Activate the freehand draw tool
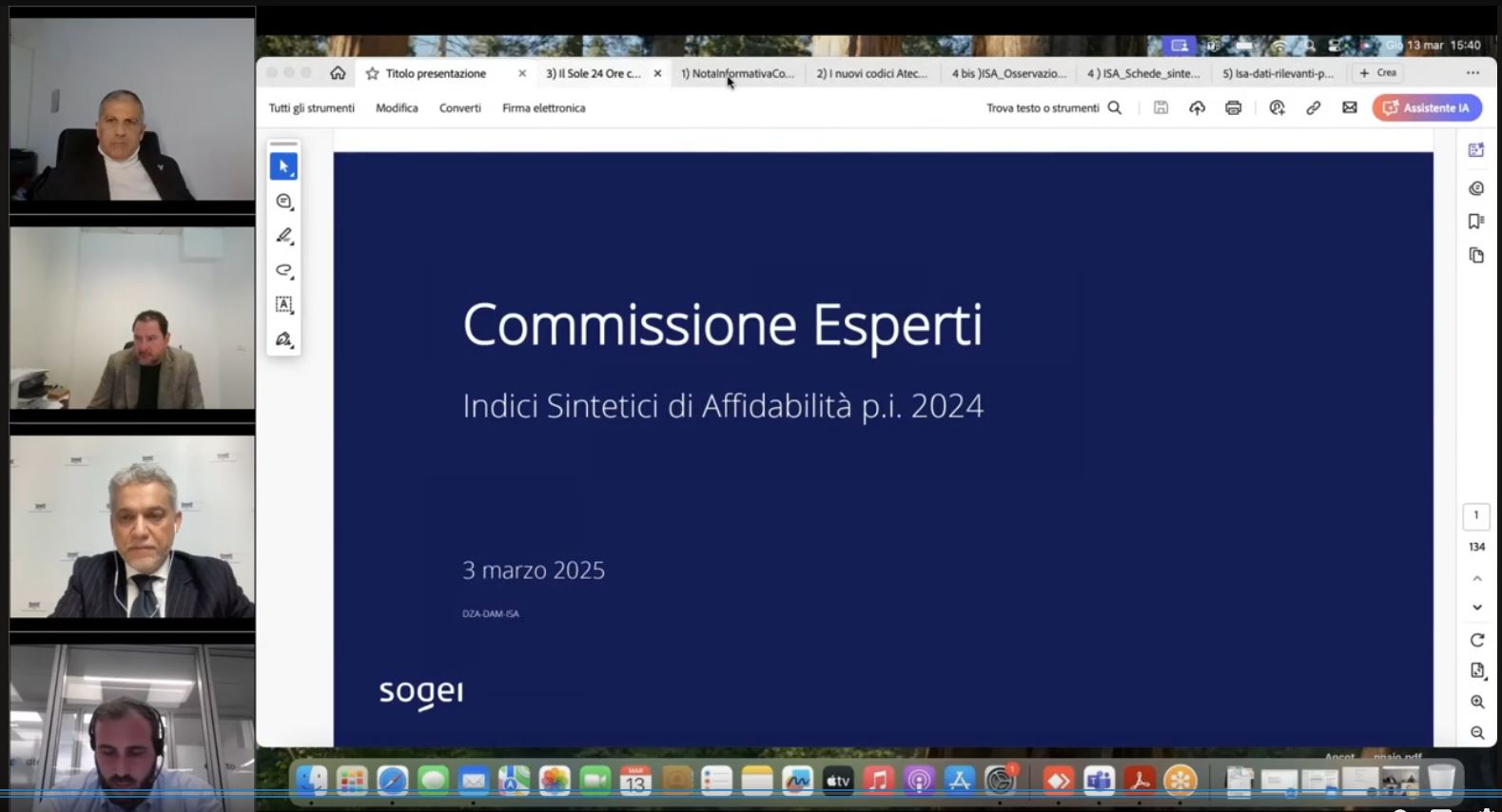 [x=283, y=270]
